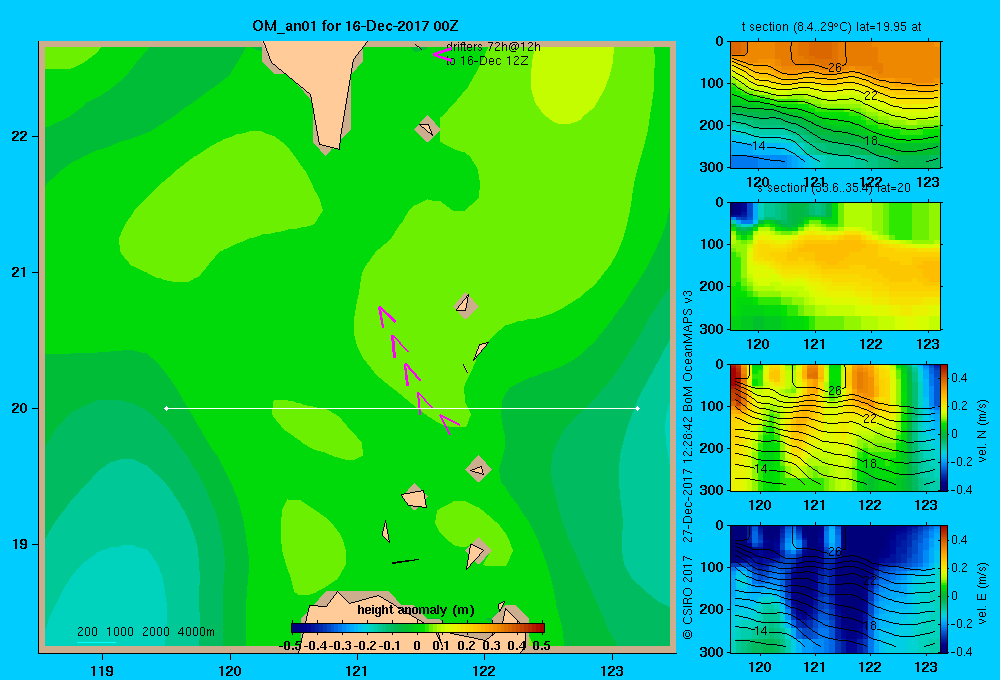Click longitude tick label 120 on main map

[x=230, y=670]
